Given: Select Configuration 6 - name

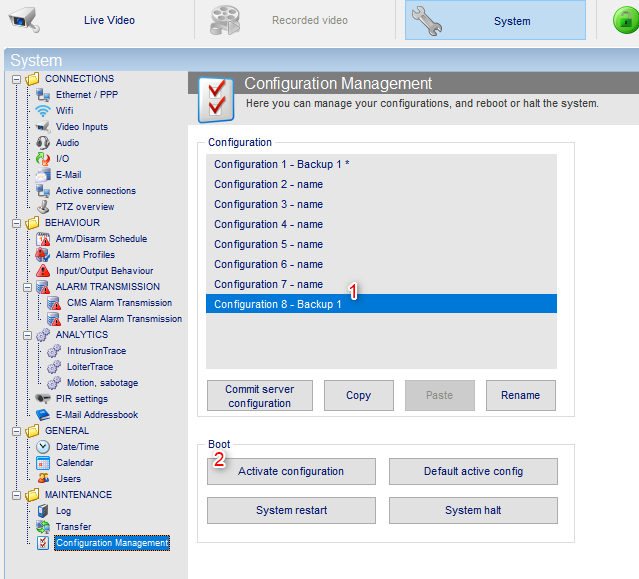Looking at the screenshot, I should point(381,264).
